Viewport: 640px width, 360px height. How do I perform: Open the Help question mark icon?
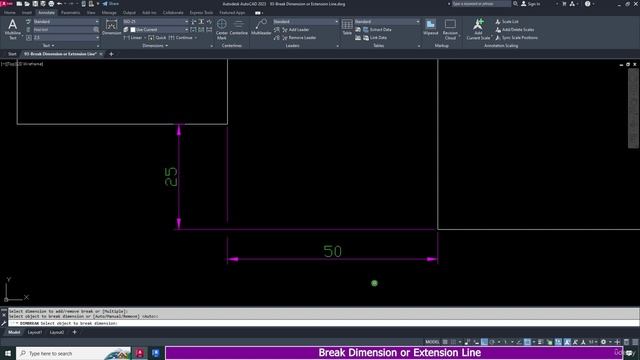[x=587, y=4]
